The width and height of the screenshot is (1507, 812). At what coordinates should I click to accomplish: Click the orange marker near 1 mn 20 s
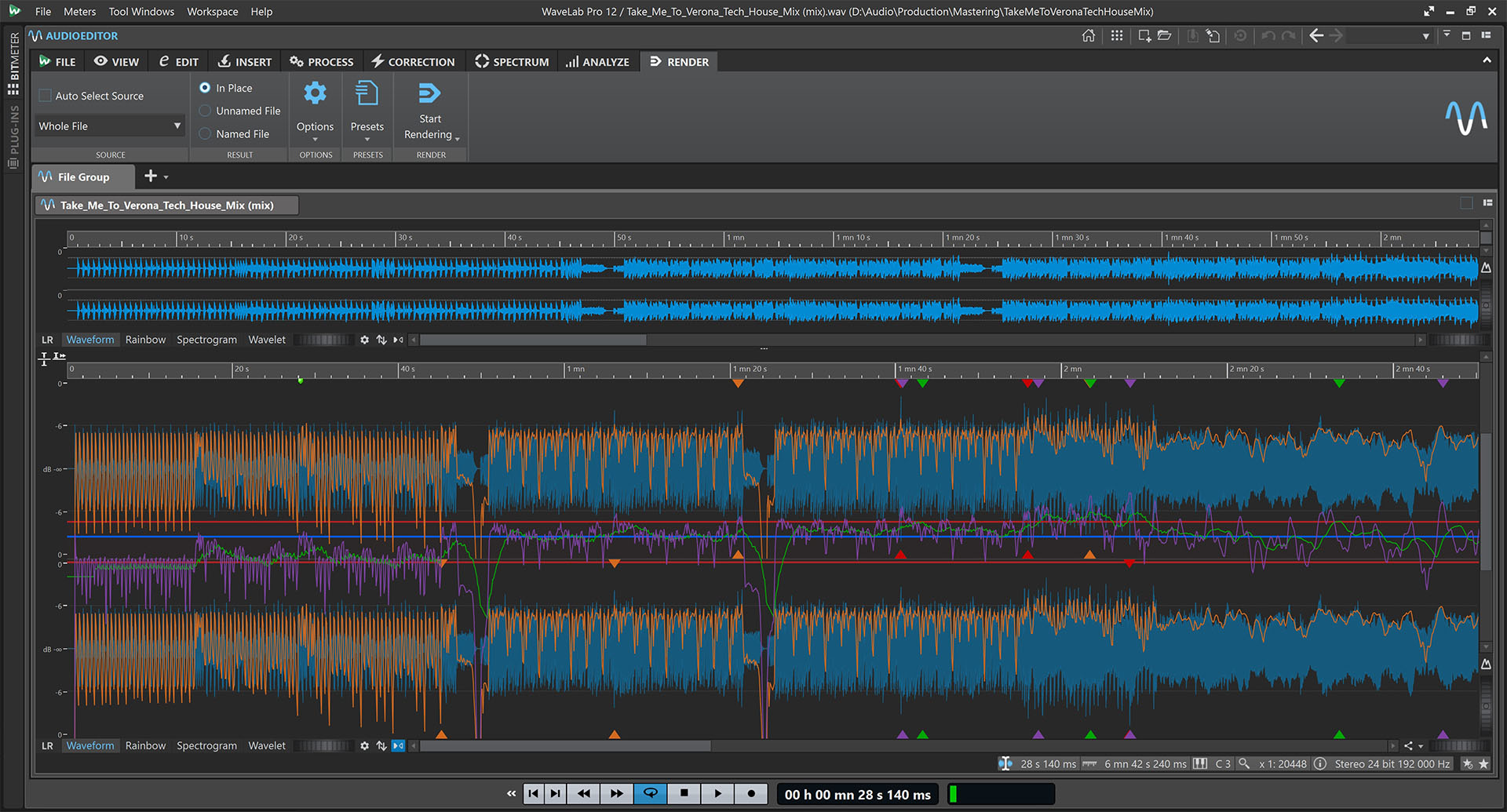click(738, 384)
